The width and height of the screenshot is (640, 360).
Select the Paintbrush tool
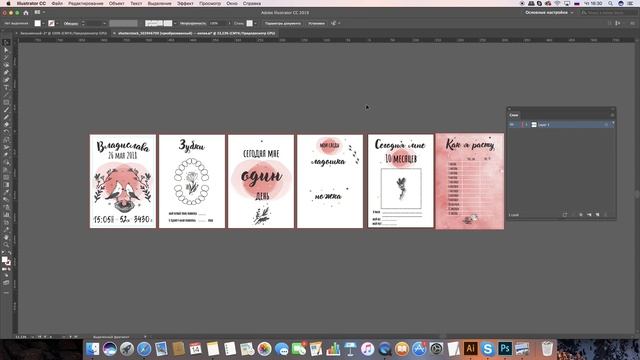(x=6, y=110)
